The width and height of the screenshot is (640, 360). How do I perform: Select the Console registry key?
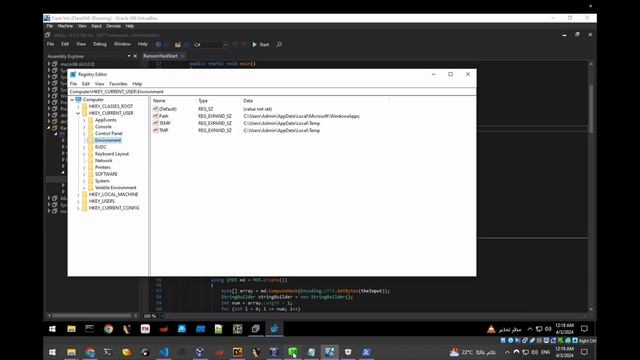click(103, 127)
